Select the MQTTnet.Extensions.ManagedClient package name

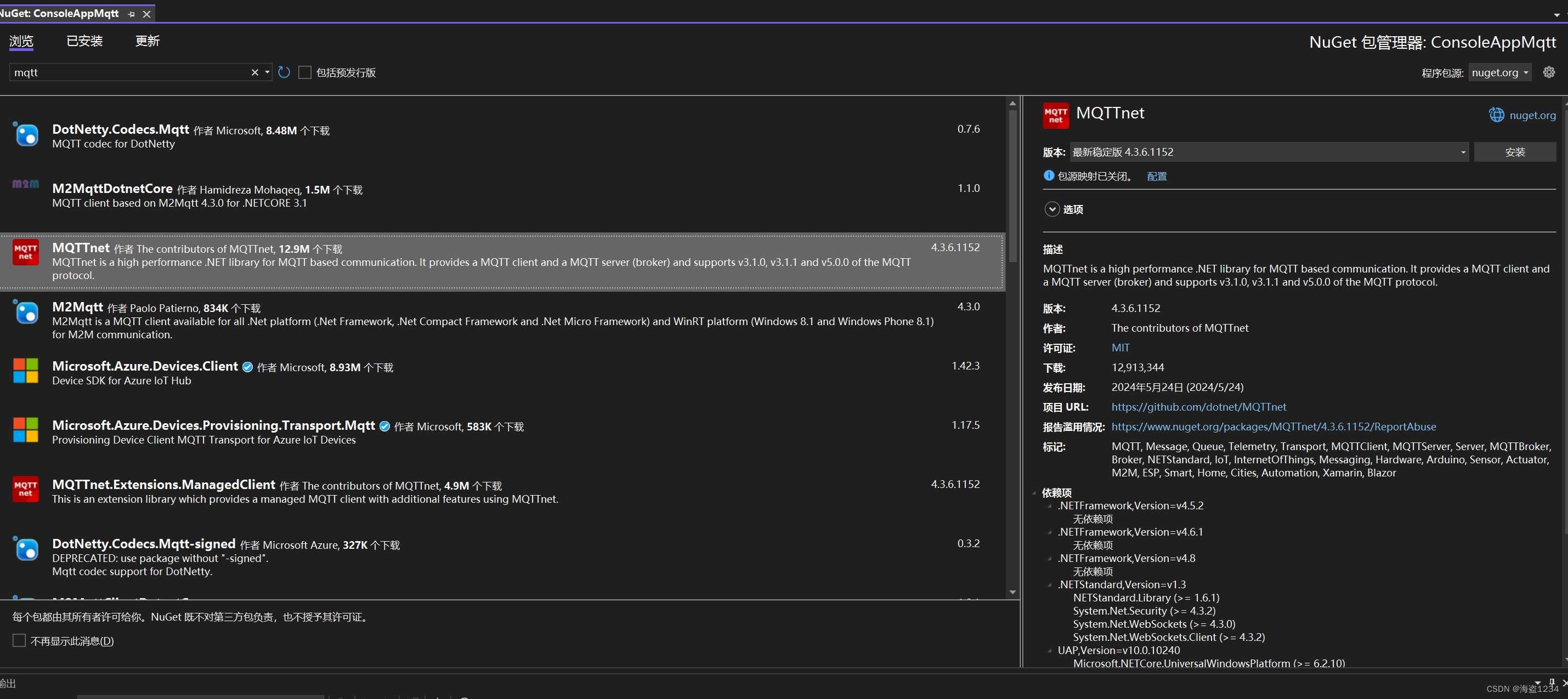(163, 484)
